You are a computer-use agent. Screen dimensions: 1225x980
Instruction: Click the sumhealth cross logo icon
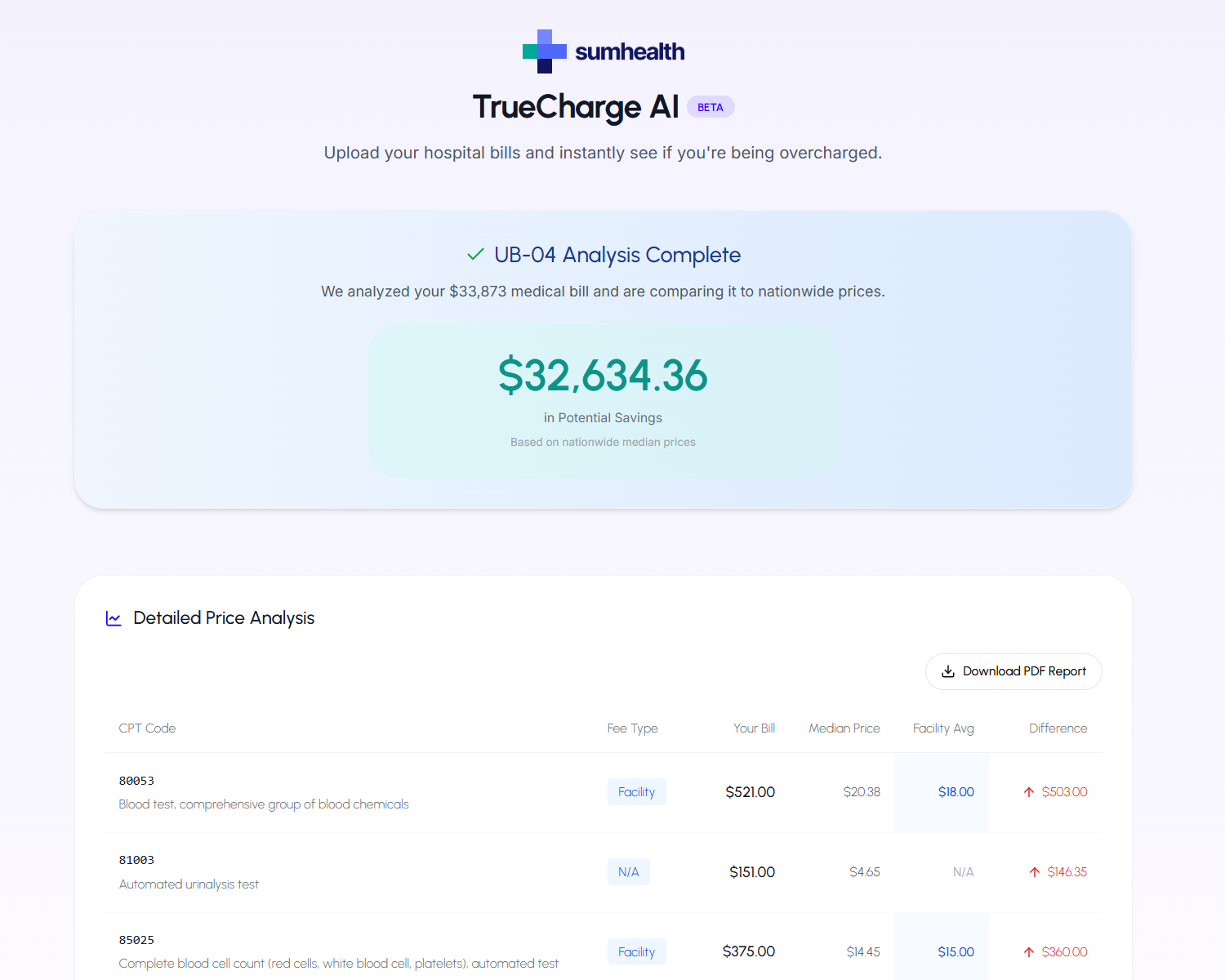[545, 51]
